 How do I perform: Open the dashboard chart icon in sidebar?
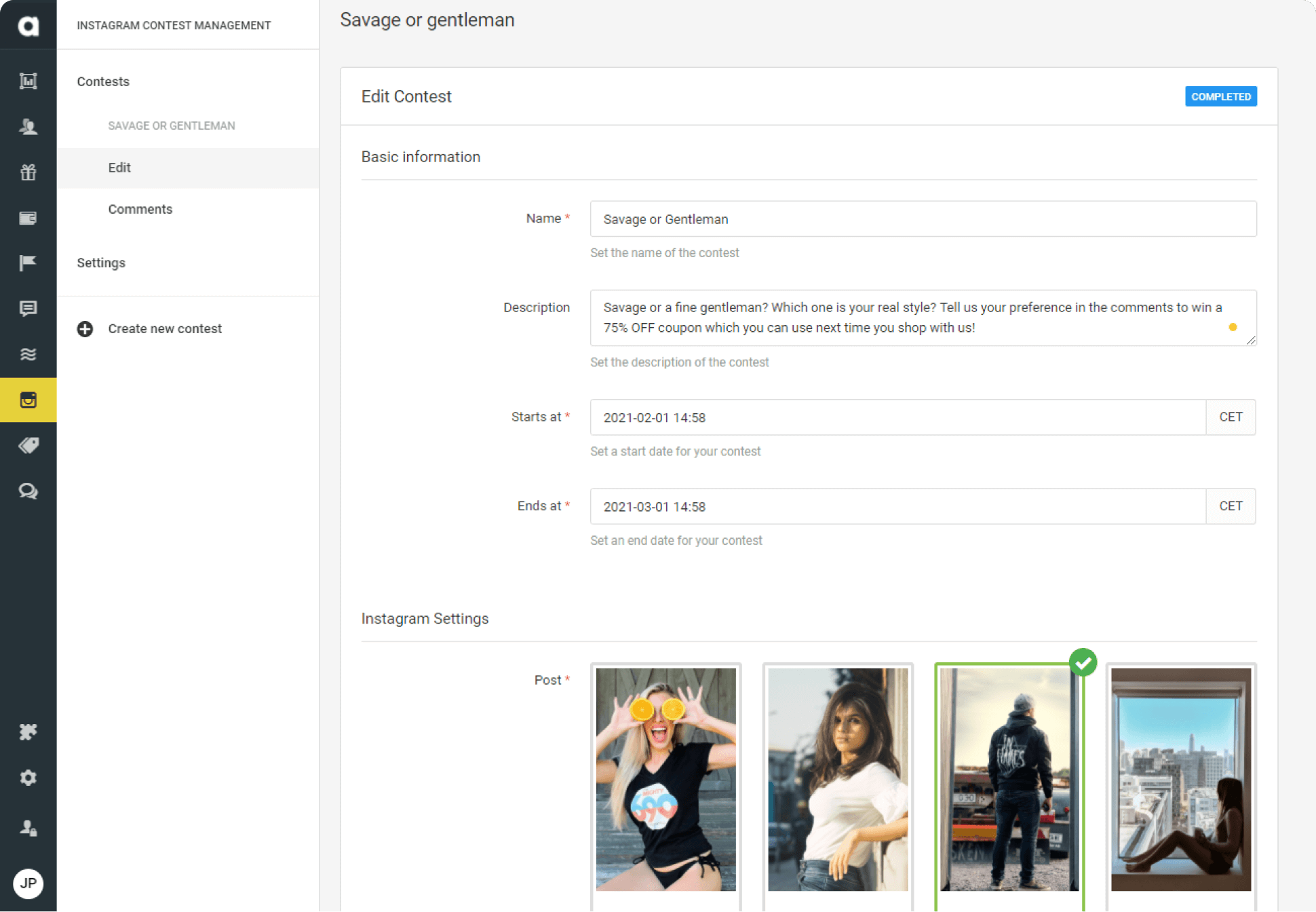(28, 81)
